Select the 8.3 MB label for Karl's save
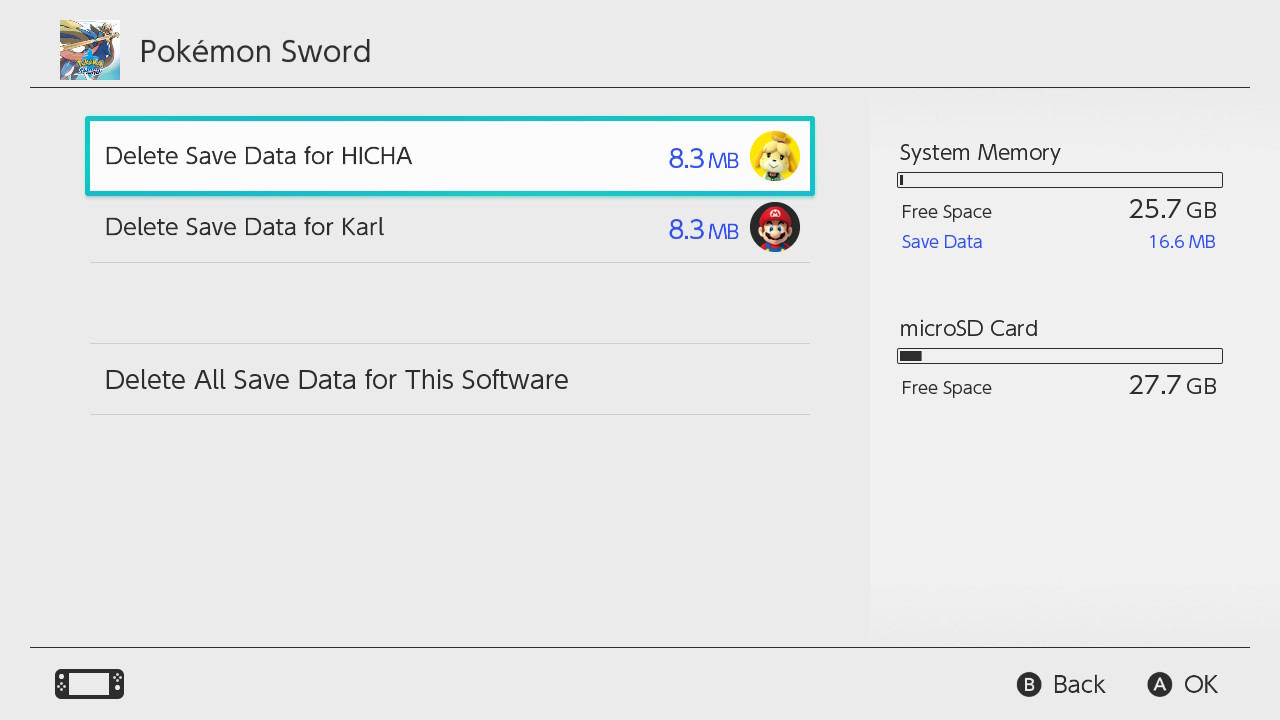Image resolution: width=1280 pixels, height=720 pixels. click(x=703, y=229)
